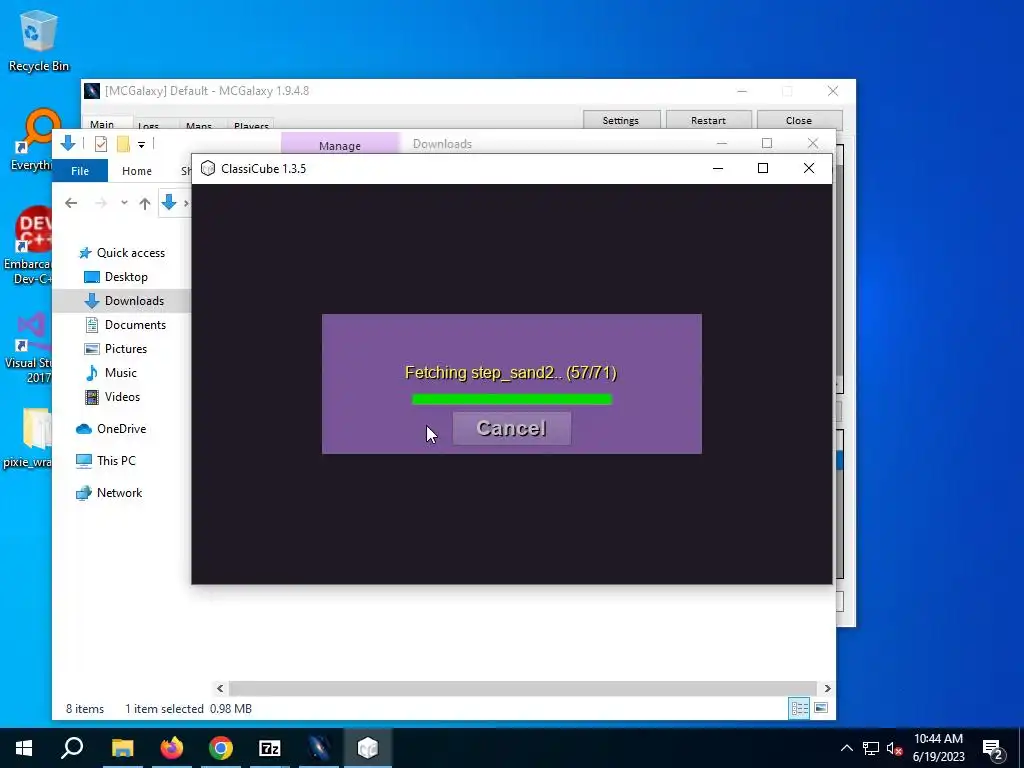Open the recent locations dropdown in Explorer
The width and height of the screenshot is (1024, 768).
[124, 203]
